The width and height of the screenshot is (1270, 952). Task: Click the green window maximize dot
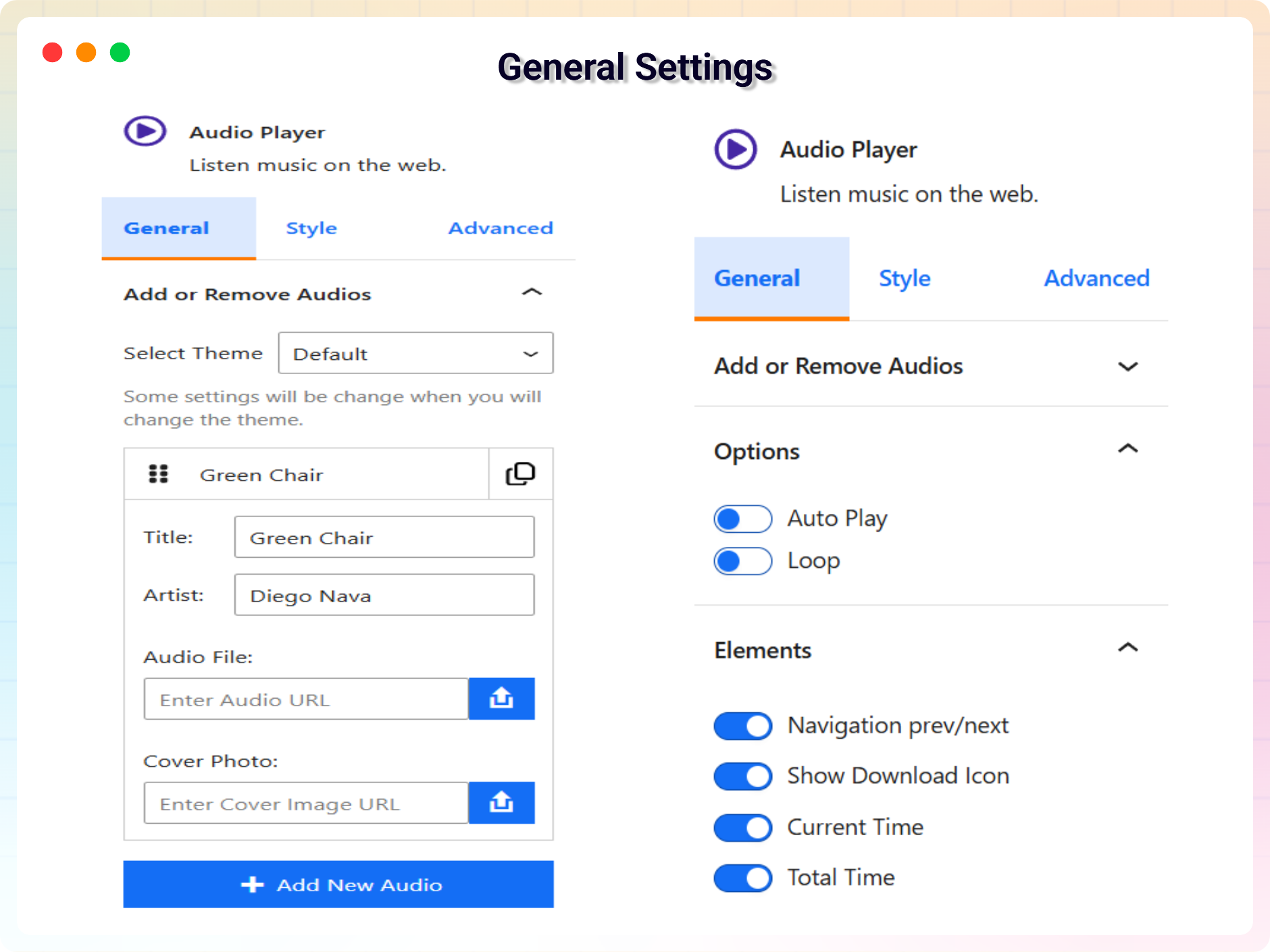[120, 52]
